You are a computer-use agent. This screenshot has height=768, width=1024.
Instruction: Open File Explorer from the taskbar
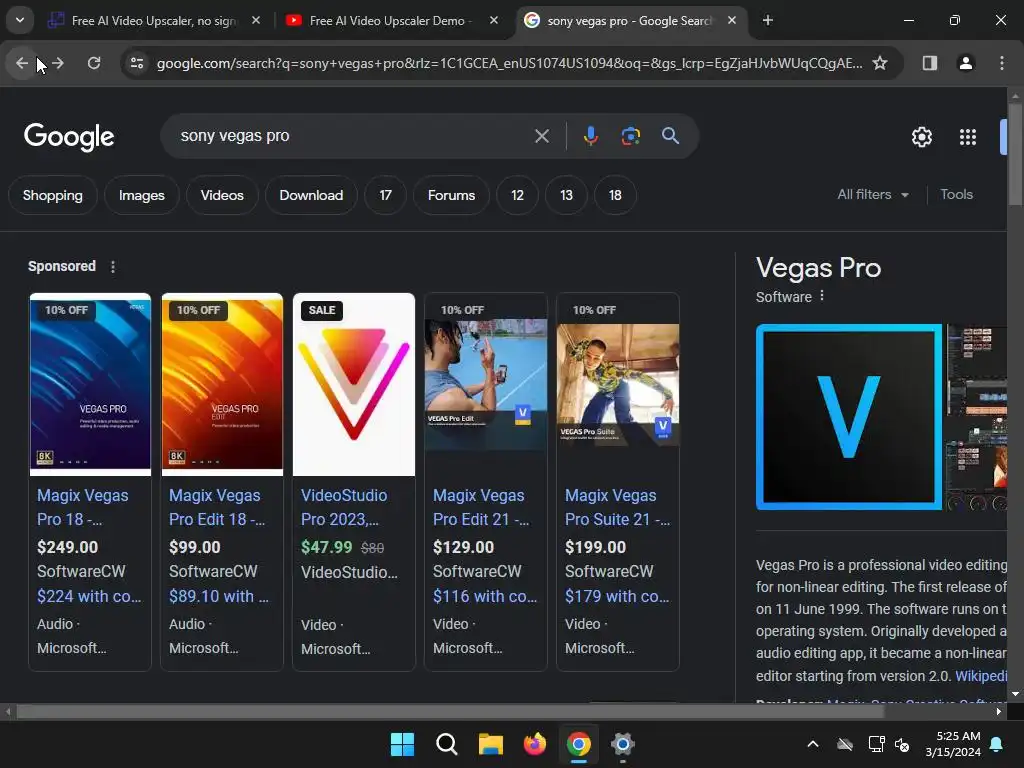click(x=490, y=744)
